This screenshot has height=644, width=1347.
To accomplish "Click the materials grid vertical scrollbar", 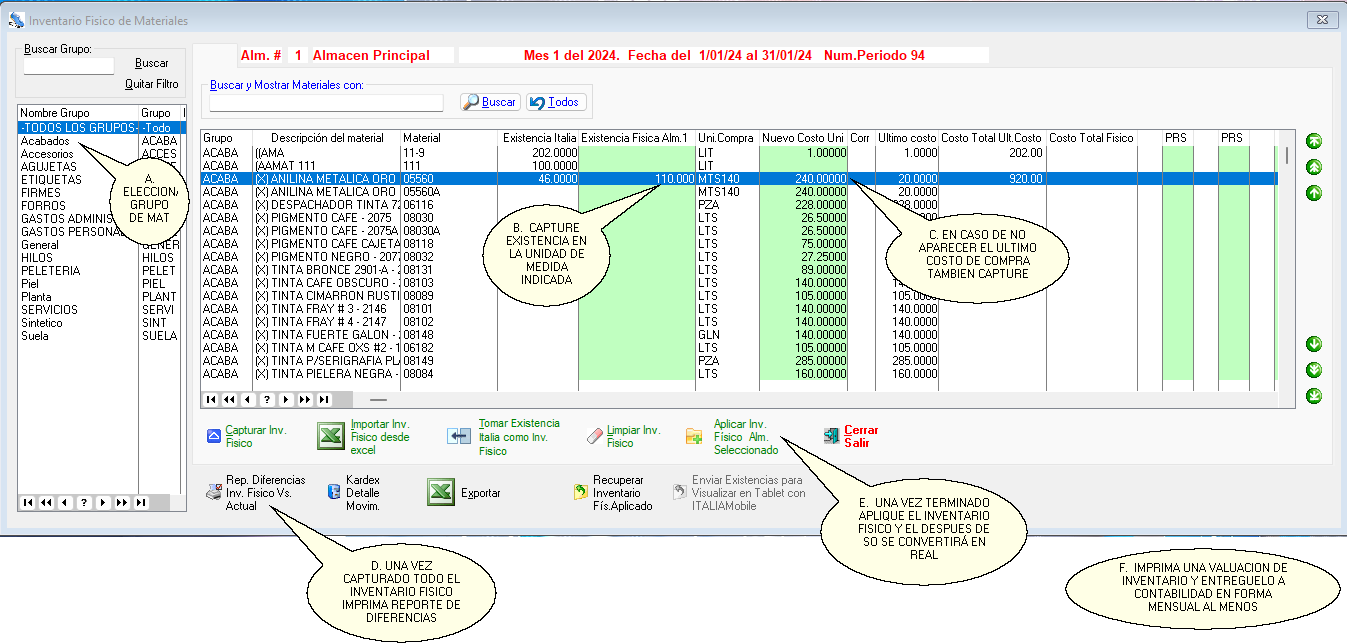I will pyautogui.click(x=1286, y=260).
